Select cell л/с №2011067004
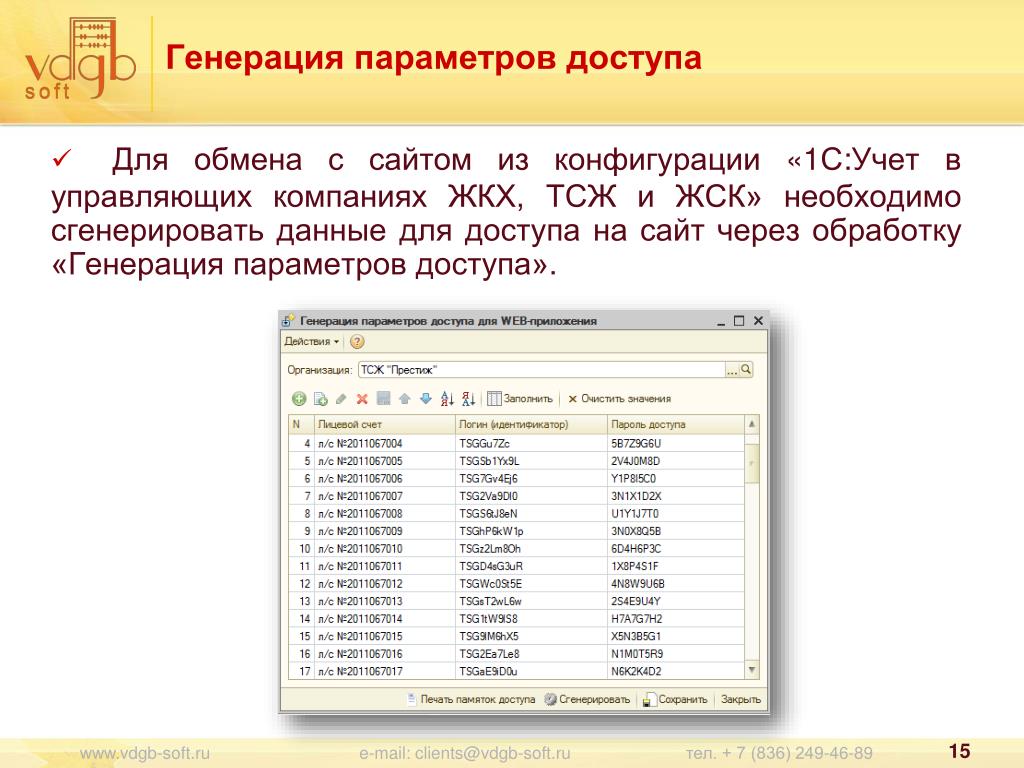Screen dimensions: 1024x768 pos(384,443)
